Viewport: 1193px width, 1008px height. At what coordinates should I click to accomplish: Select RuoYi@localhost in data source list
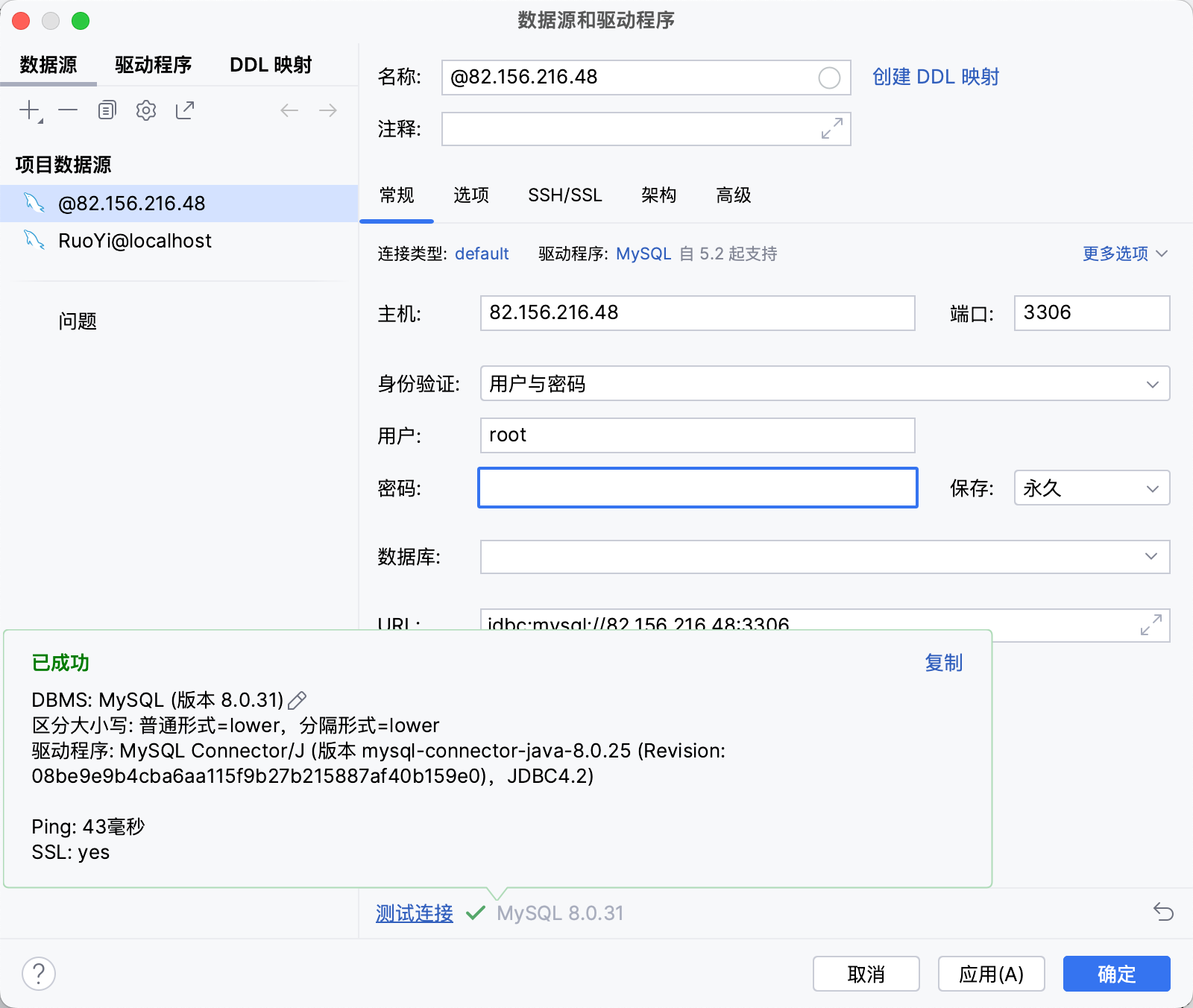point(179,241)
